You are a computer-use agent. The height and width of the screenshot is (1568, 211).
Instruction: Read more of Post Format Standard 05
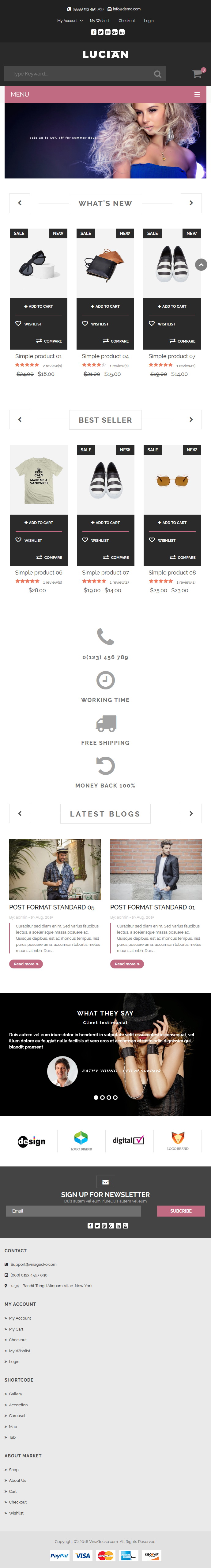(x=26, y=964)
